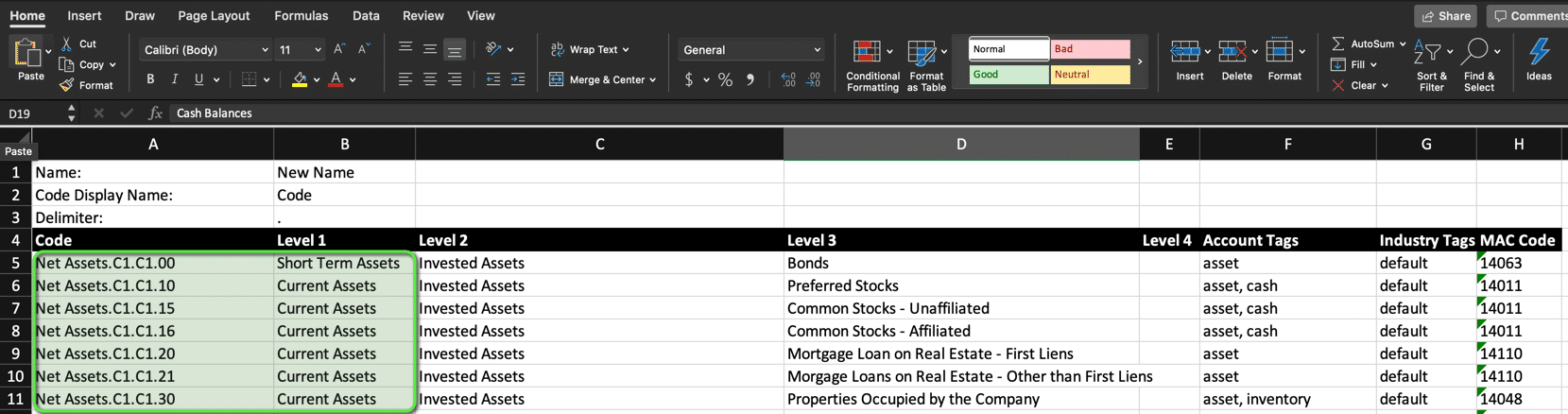Image resolution: width=1568 pixels, height=414 pixels.
Task: Click the Comments button
Action: tap(1526, 16)
